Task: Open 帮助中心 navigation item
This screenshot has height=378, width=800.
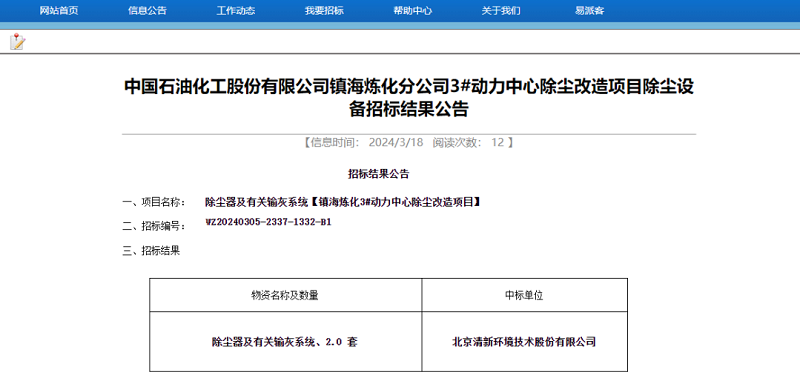Action: click(413, 11)
